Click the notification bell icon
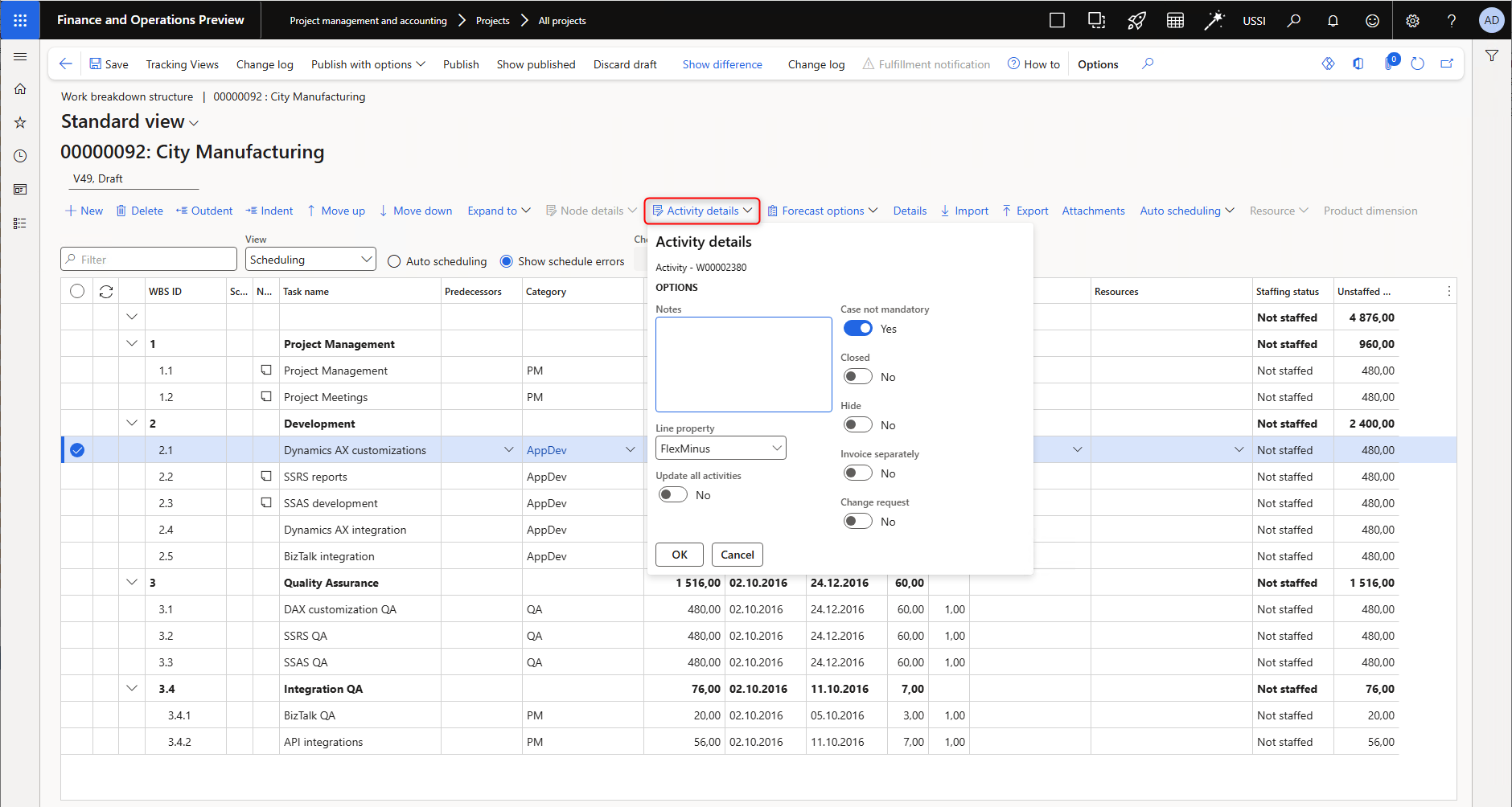This screenshot has height=807, width=1512. [x=1333, y=21]
